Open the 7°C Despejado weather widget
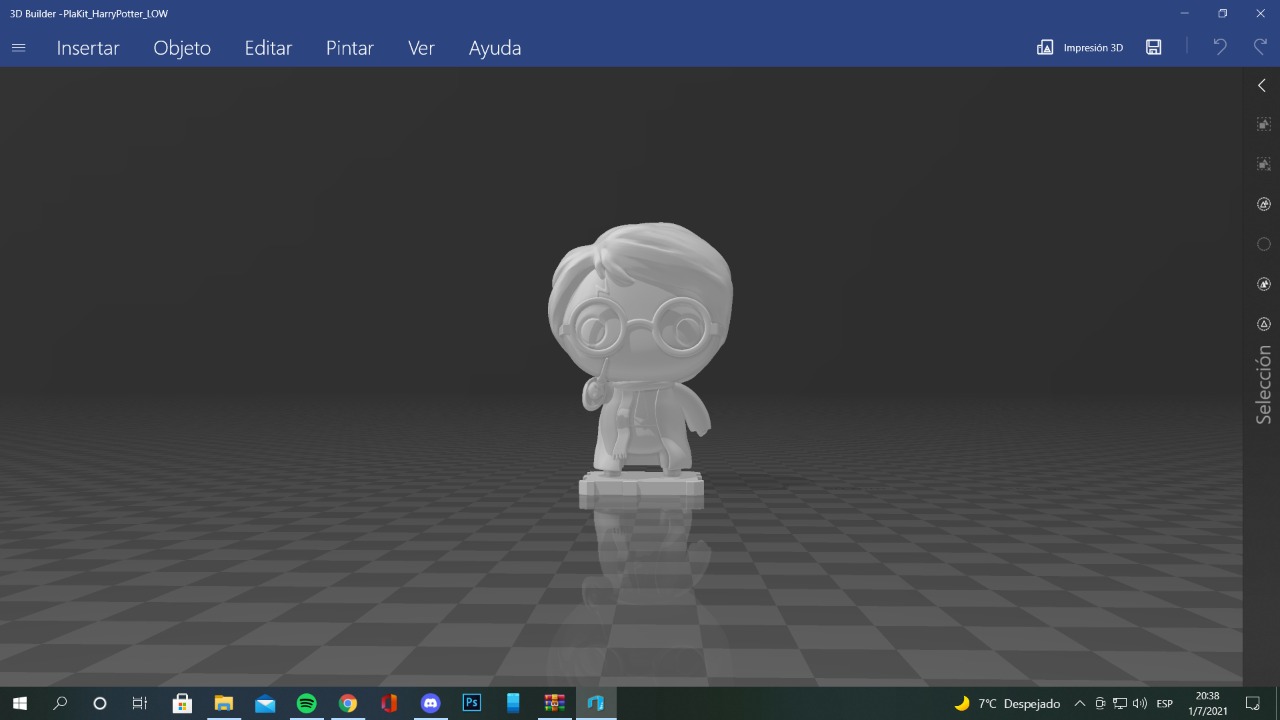Image resolution: width=1280 pixels, height=720 pixels. 1007,703
